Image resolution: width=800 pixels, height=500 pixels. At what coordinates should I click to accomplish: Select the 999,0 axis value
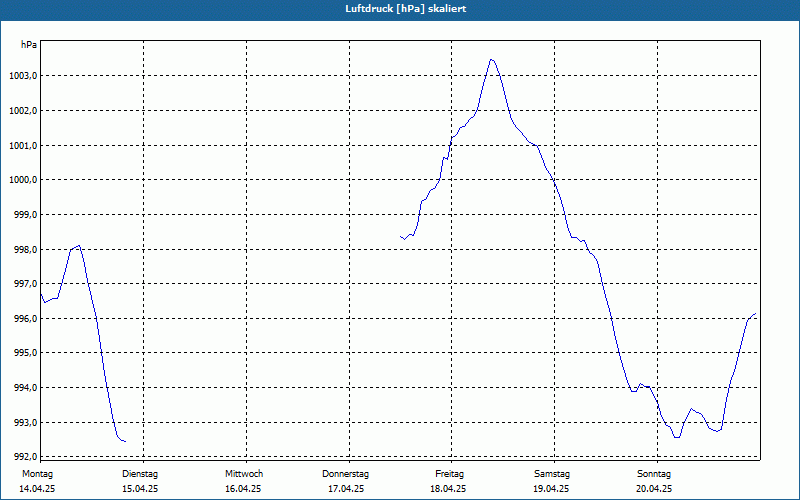pyautogui.click(x=25, y=215)
